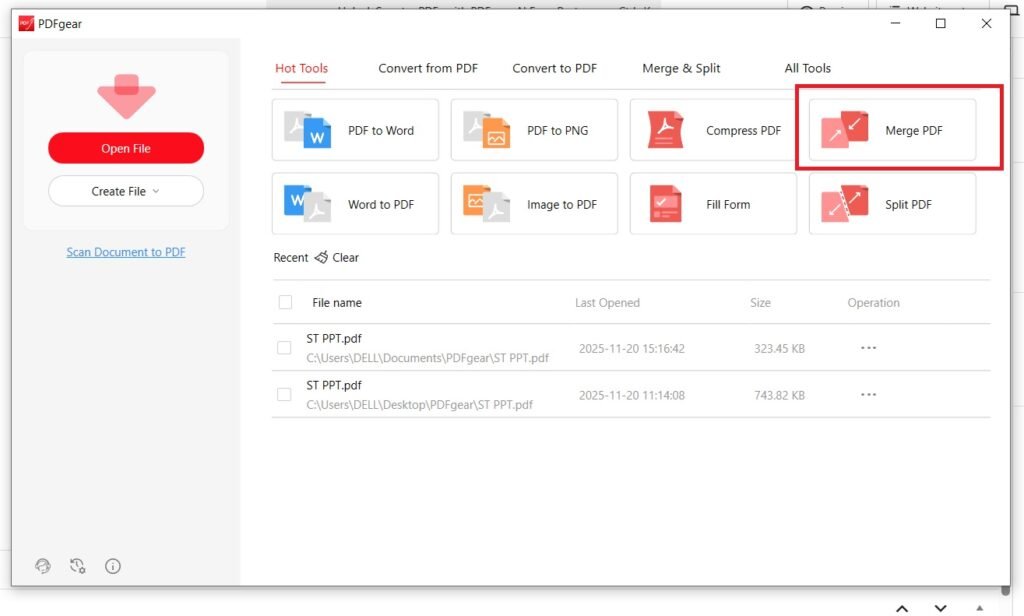Screen dimensions: 1024x616
Task: Tick the select-all checkbox beside File name
Action: point(285,302)
